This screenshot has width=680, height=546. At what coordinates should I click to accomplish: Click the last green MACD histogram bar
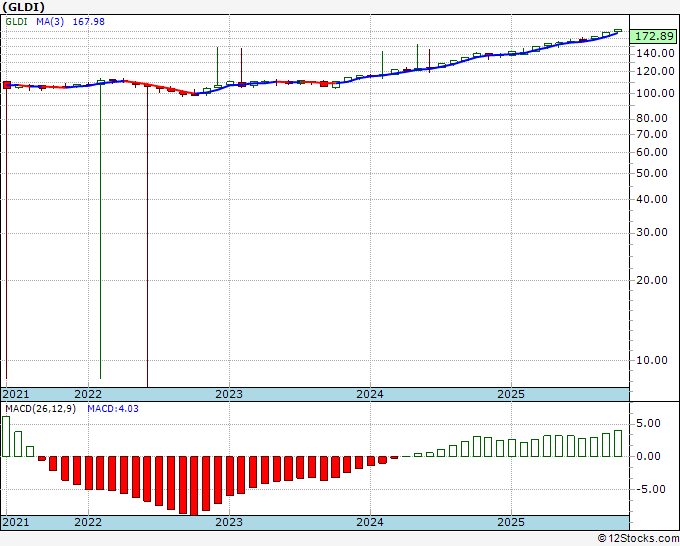pyautogui.click(x=618, y=444)
